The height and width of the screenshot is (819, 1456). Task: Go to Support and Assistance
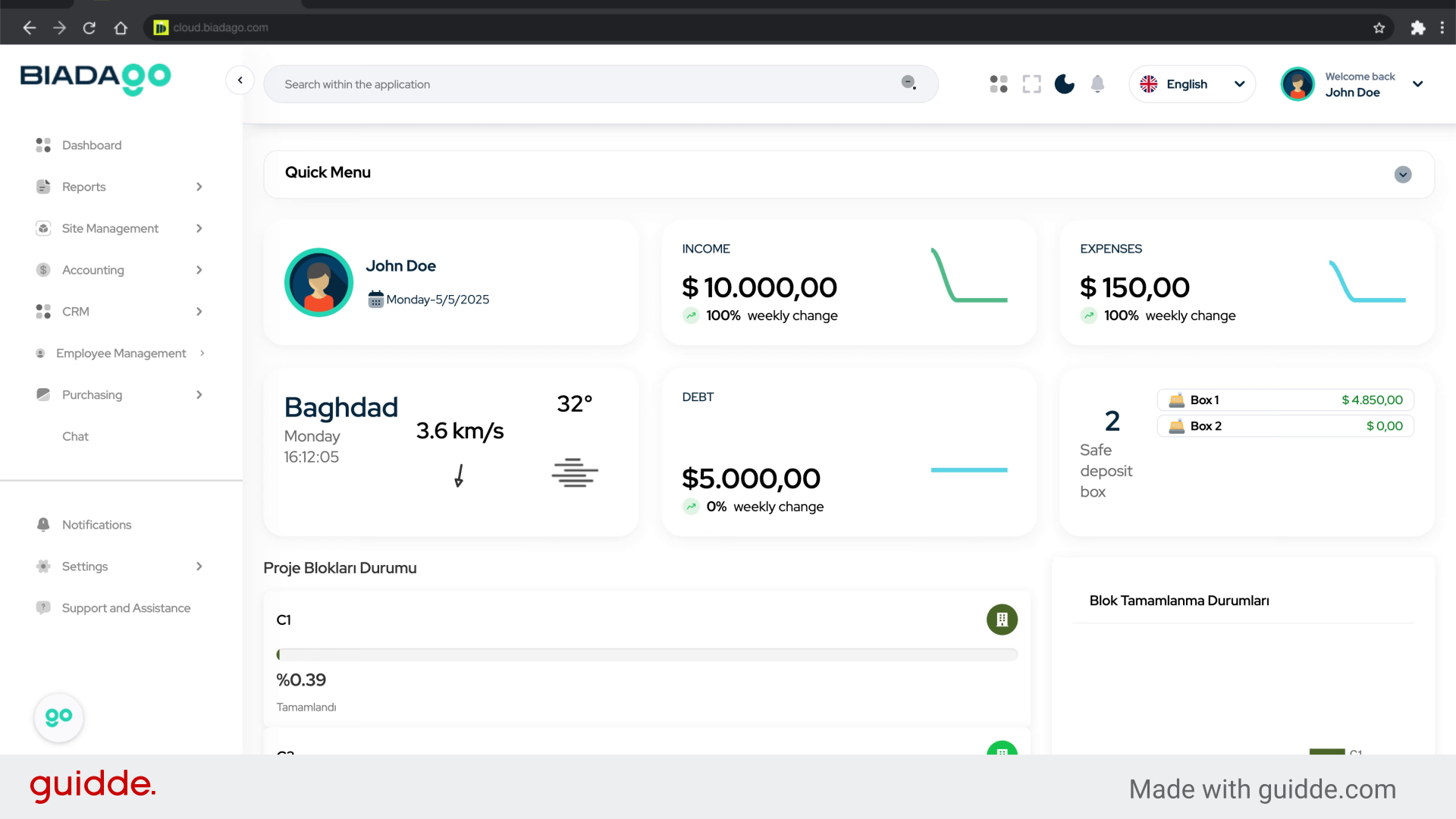point(126,608)
